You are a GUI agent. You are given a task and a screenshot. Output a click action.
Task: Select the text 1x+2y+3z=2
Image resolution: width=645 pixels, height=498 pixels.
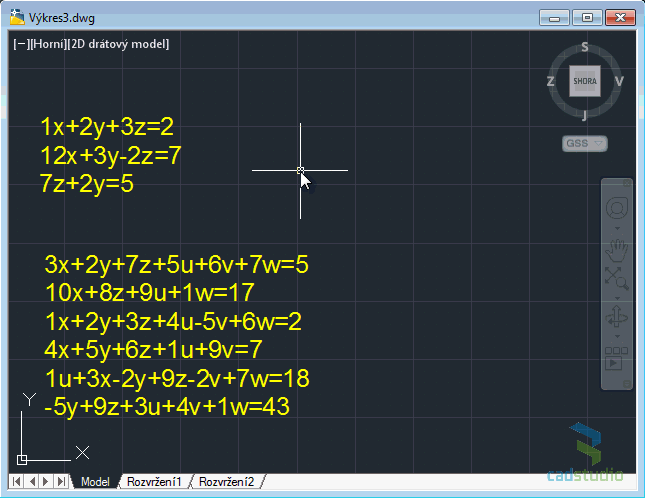(x=107, y=127)
